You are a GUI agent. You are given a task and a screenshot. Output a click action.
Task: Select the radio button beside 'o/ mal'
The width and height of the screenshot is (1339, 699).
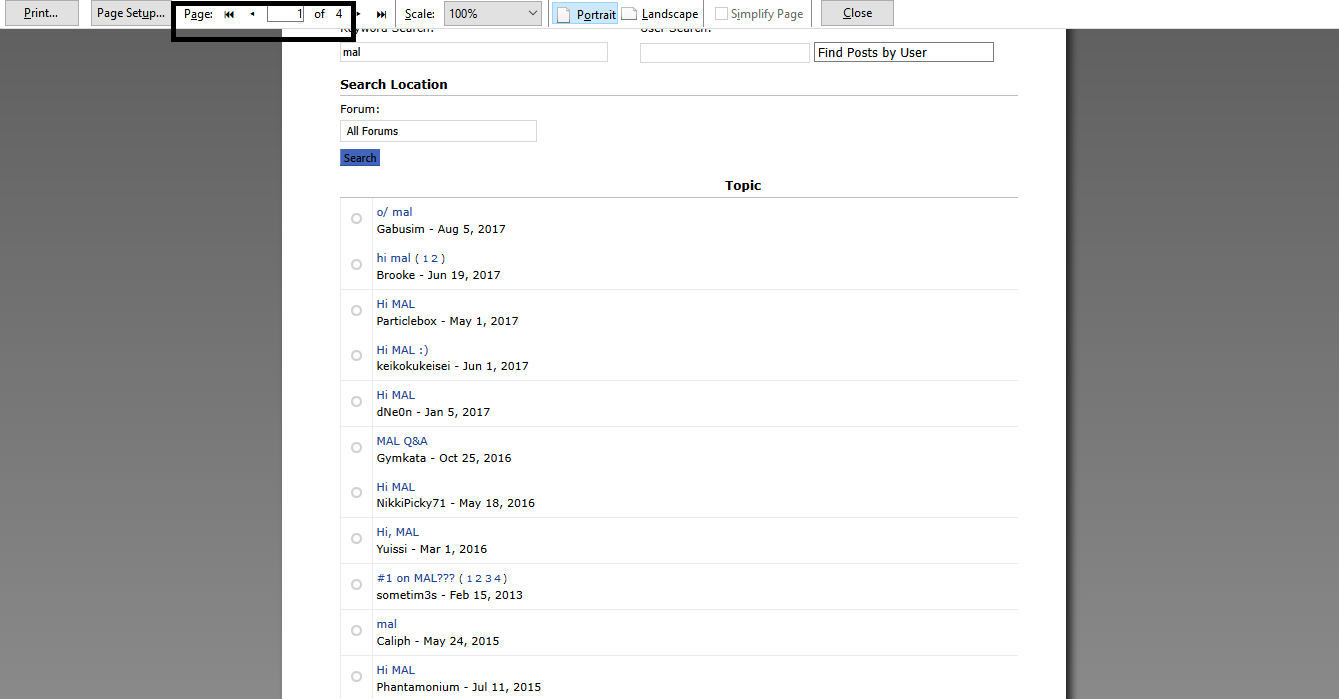(357, 219)
